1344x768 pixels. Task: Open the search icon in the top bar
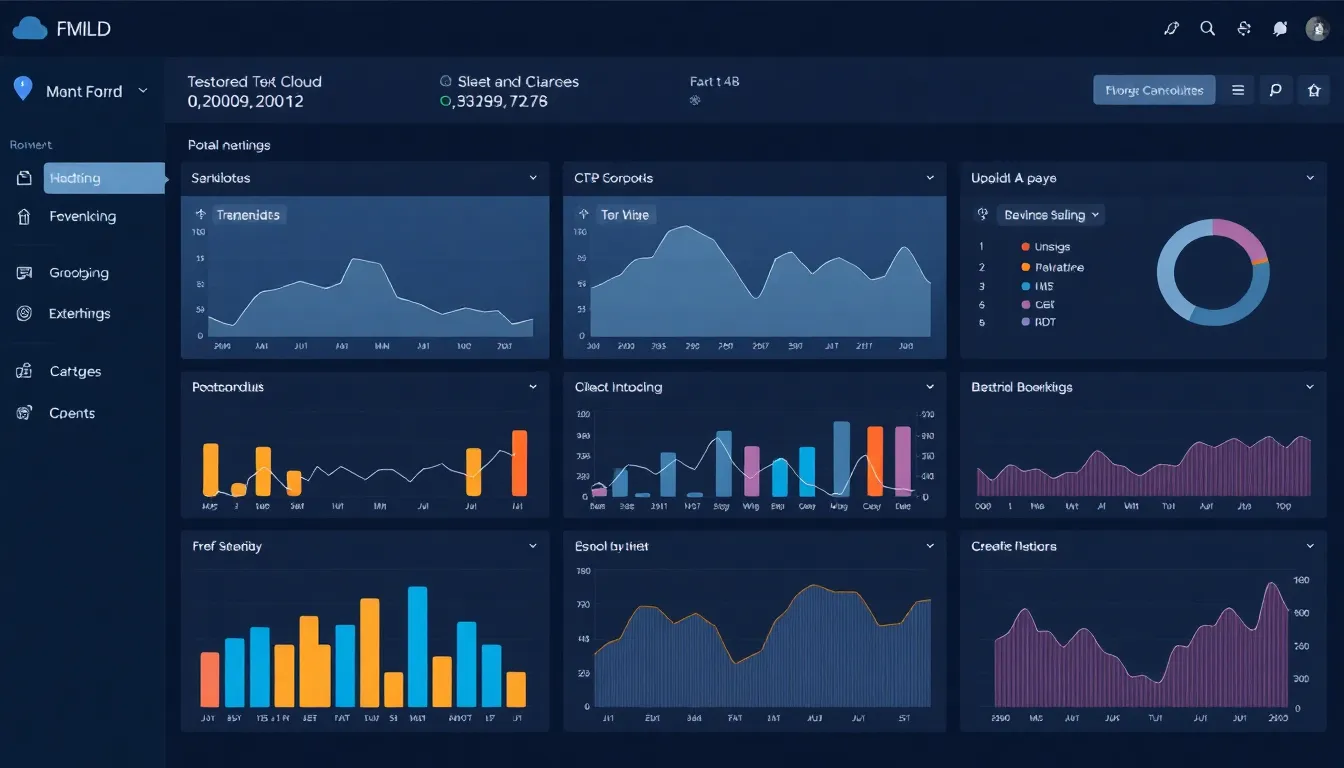tap(1207, 28)
